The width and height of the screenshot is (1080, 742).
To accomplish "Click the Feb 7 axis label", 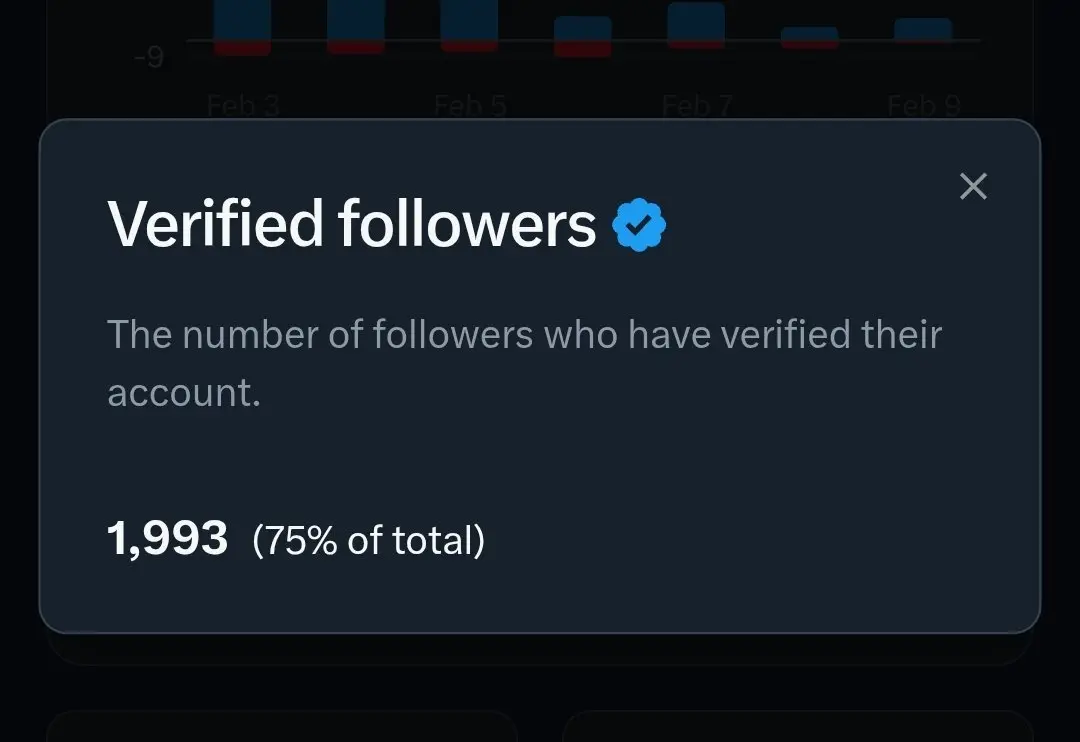I will coord(697,105).
